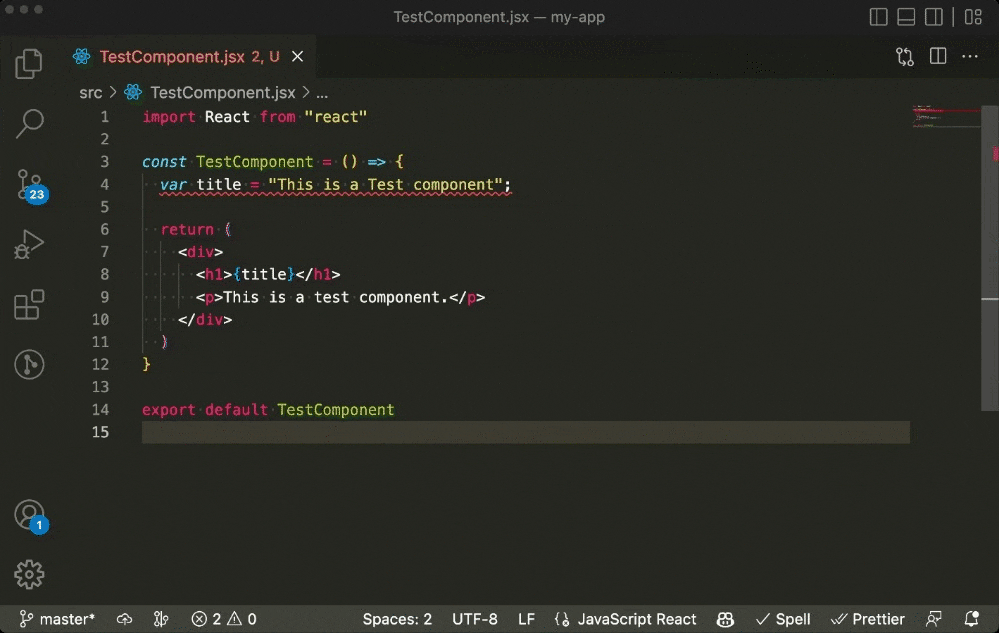Open the Extensions marketplace panel
This screenshot has width=999, height=633.
tap(29, 304)
